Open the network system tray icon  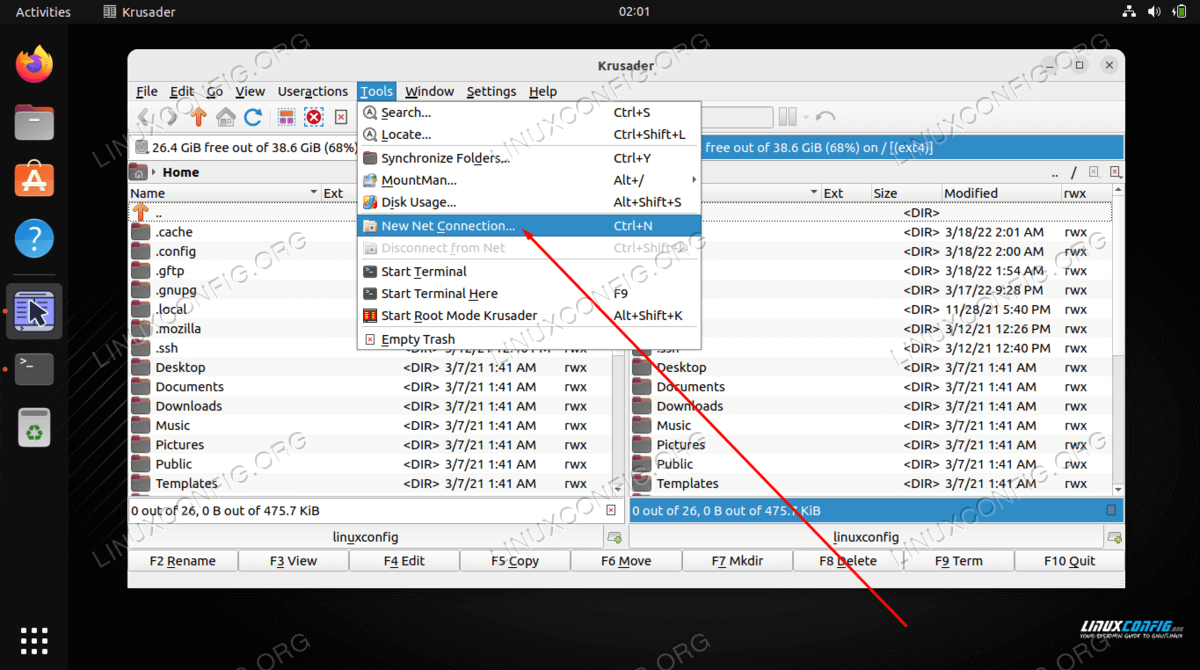click(1129, 12)
